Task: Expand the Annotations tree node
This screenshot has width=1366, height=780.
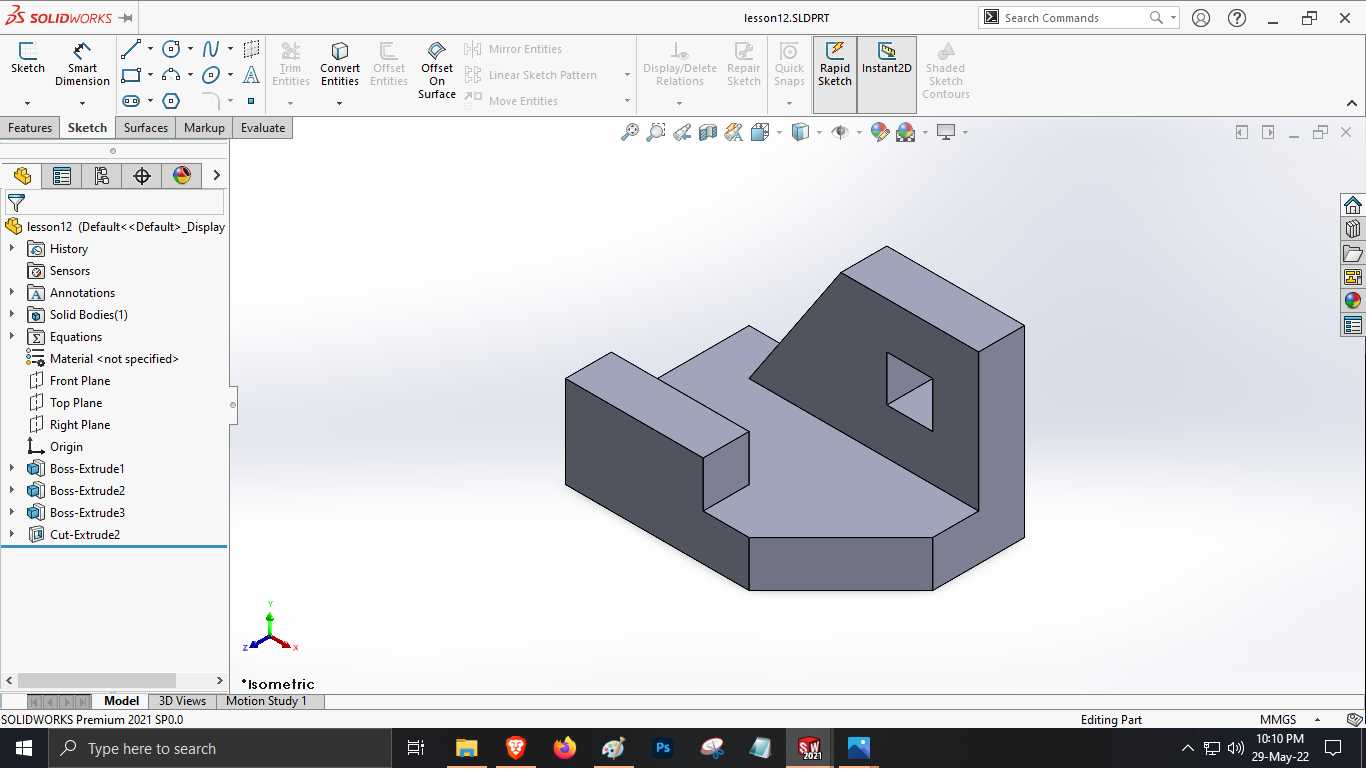Action: [12, 292]
